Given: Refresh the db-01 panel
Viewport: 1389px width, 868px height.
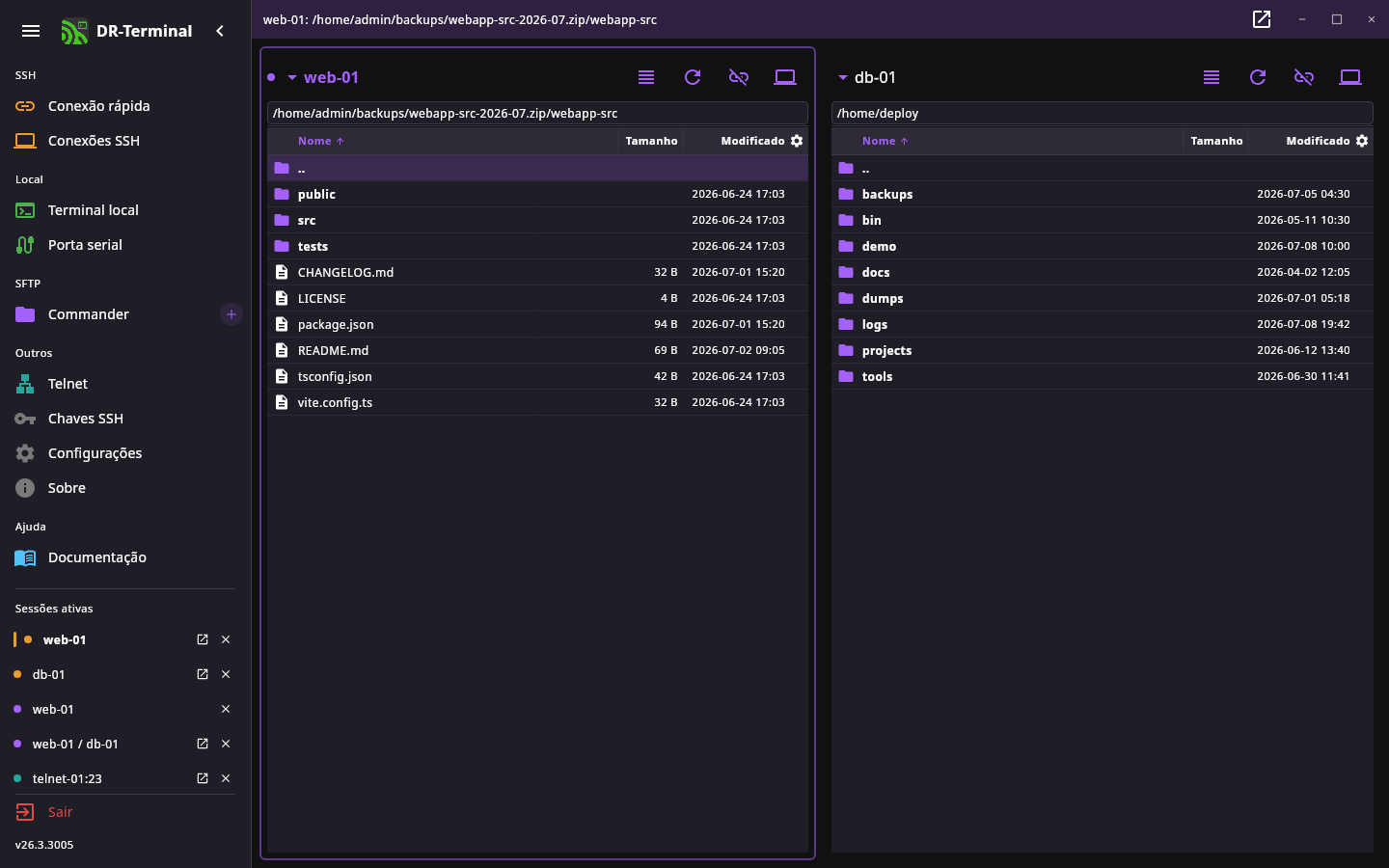Looking at the screenshot, I should coord(1258,77).
